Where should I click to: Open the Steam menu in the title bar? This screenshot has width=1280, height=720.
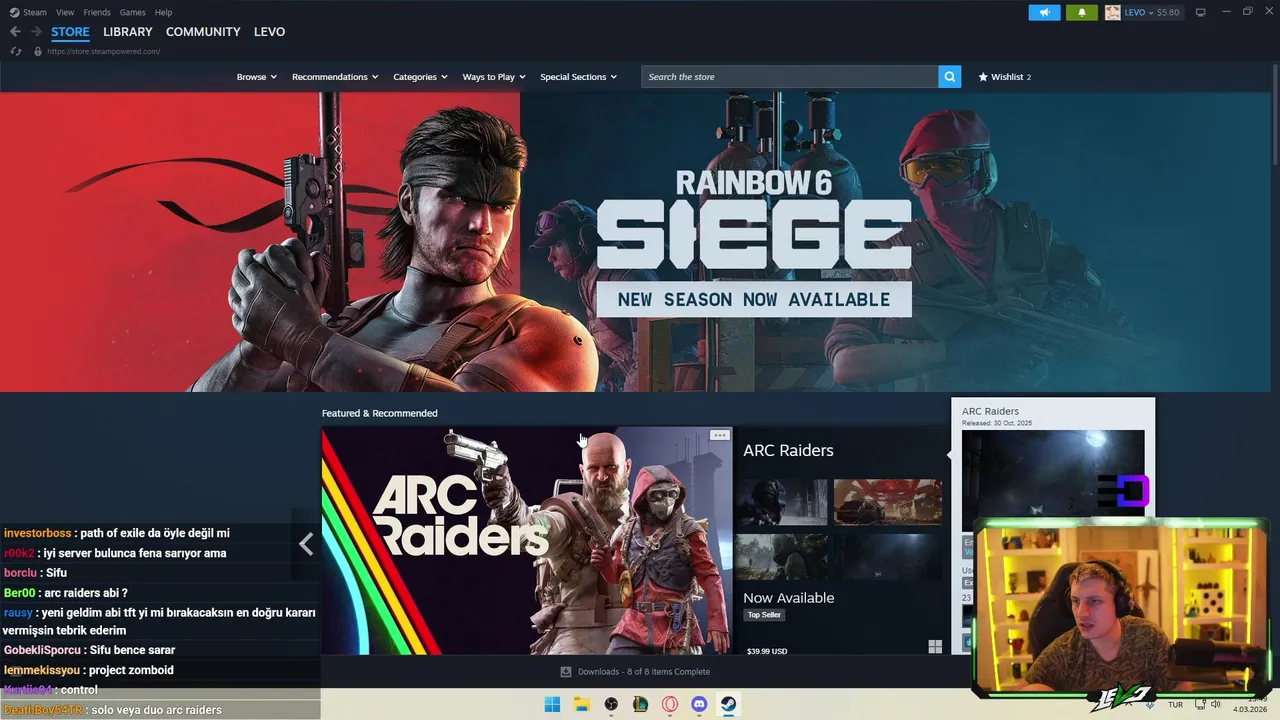click(x=28, y=12)
